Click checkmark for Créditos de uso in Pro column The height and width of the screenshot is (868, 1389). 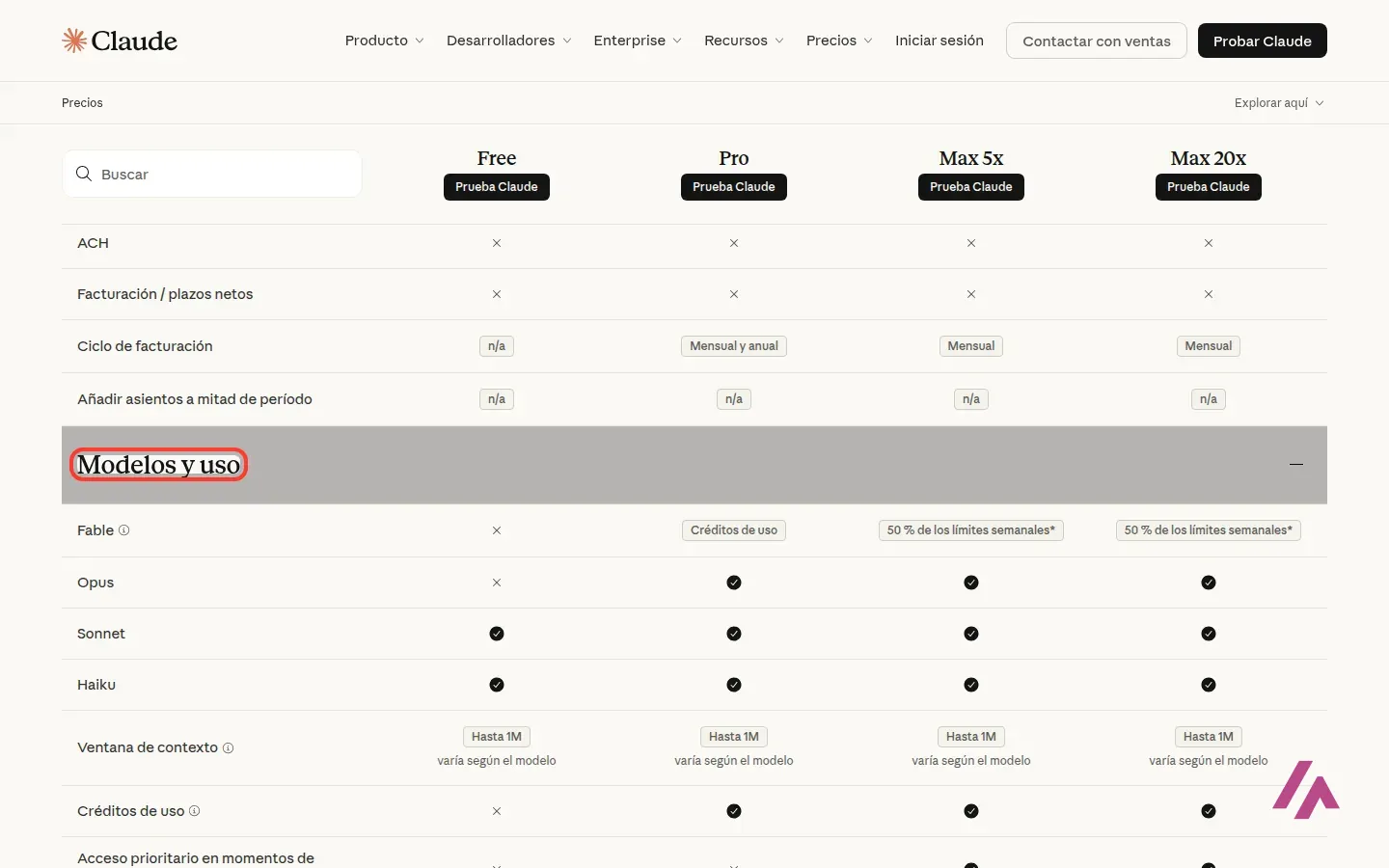(x=734, y=811)
